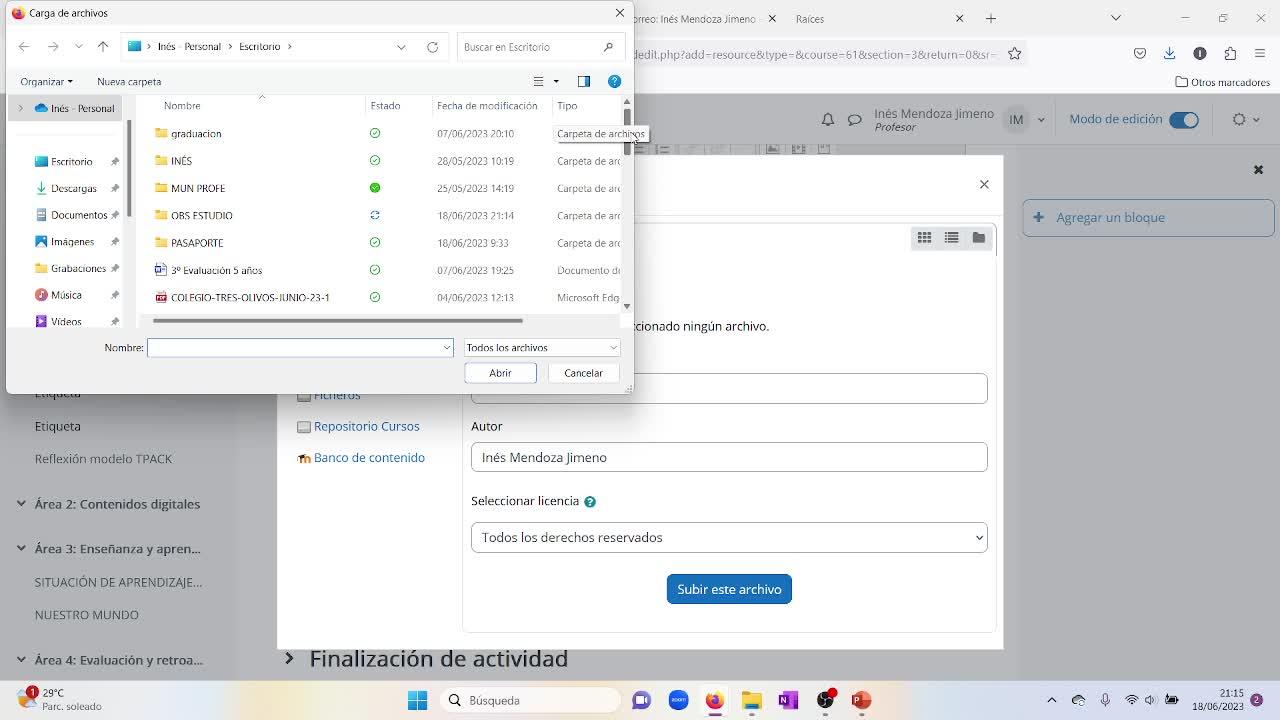This screenshot has height=720, width=1280.
Task: Bookmark this page with the star
Action: [1014, 54]
